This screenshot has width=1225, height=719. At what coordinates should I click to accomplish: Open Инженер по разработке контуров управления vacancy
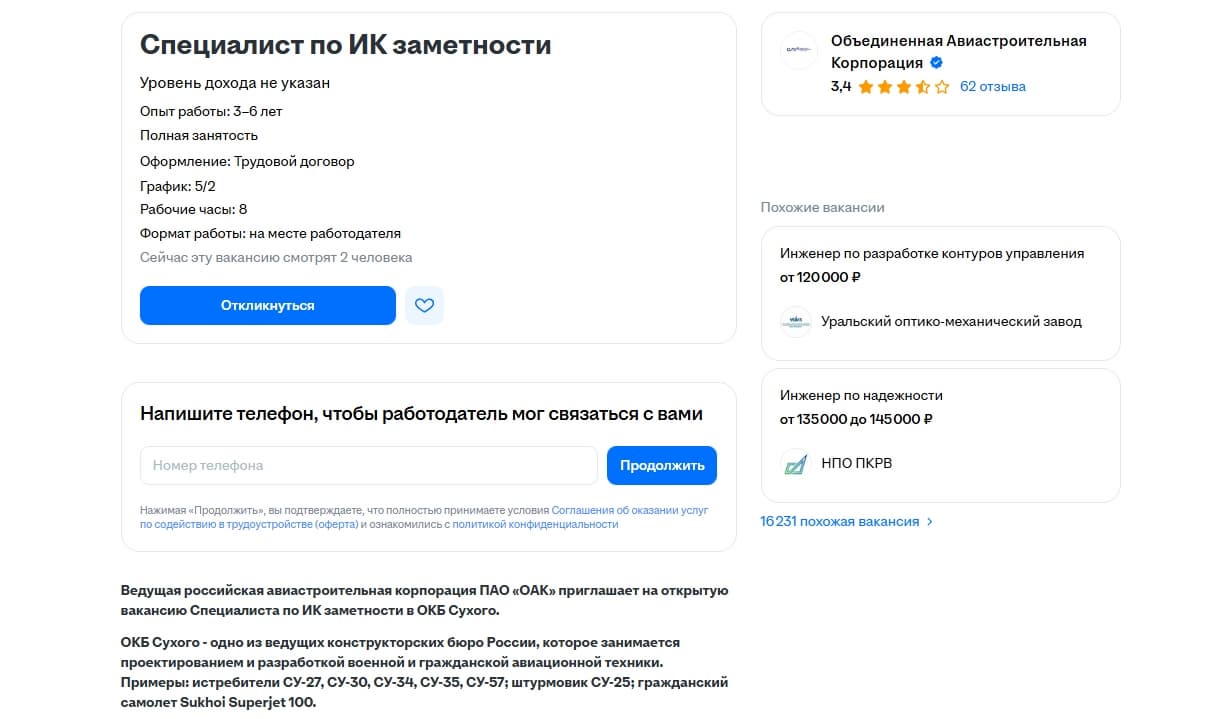tap(932, 254)
